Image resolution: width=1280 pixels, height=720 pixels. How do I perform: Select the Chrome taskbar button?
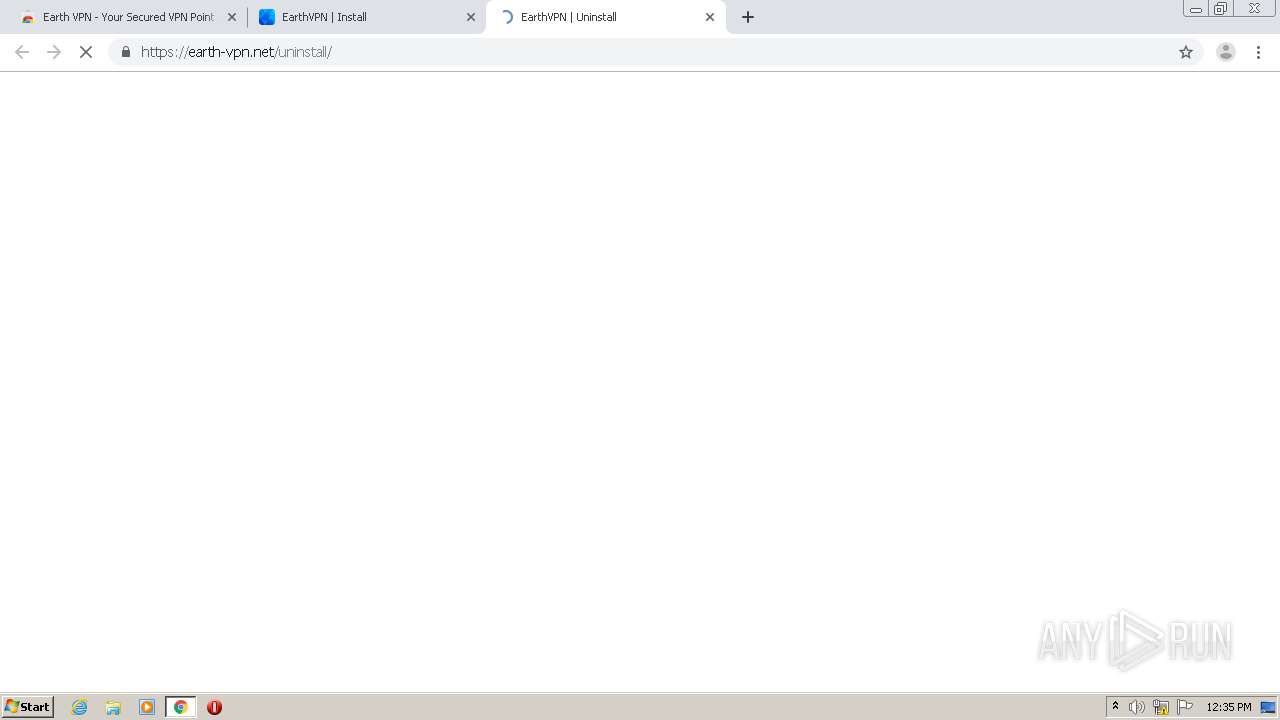(x=180, y=707)
